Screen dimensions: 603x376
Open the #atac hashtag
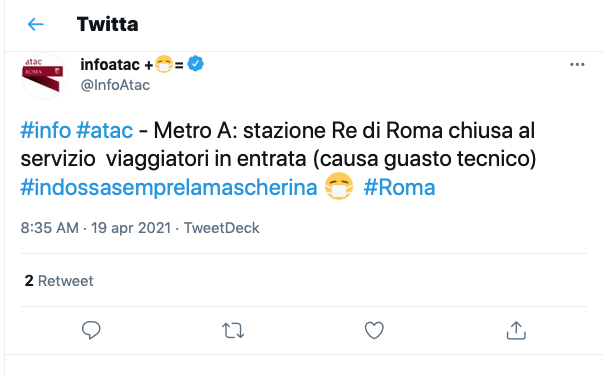point(105,130)
